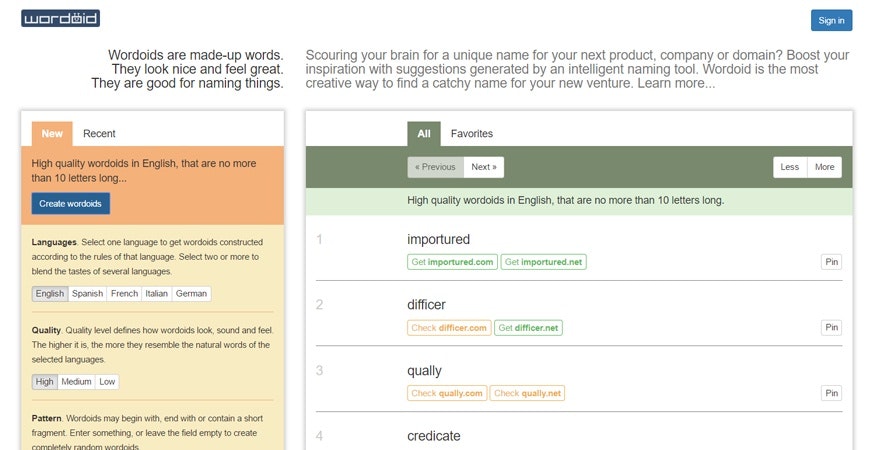
Task: Check the qually.net domain availability
Action: [x=527, y=393]
